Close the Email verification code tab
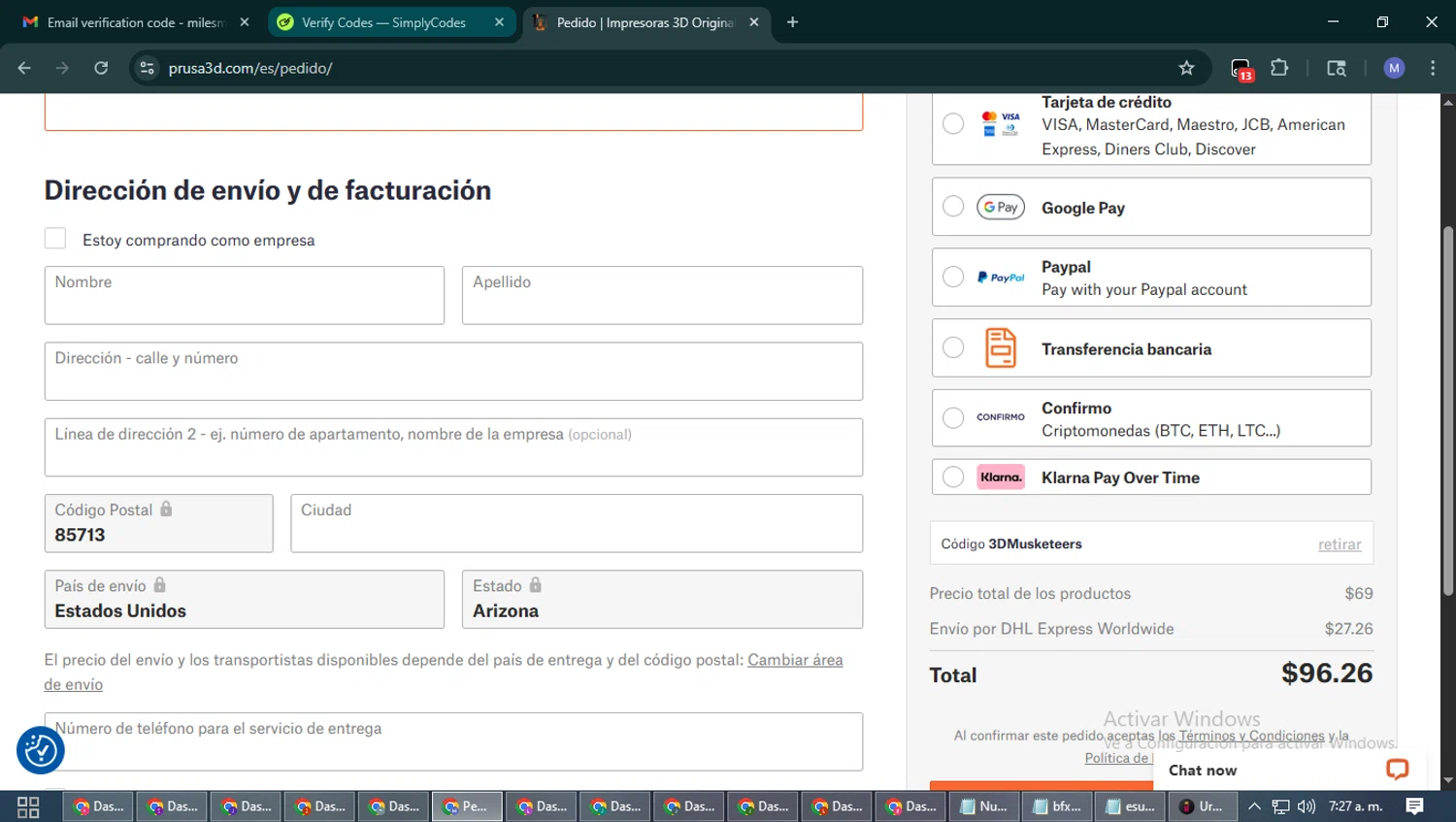Screen dimensions: 1456x822 [x=245, y=22]
